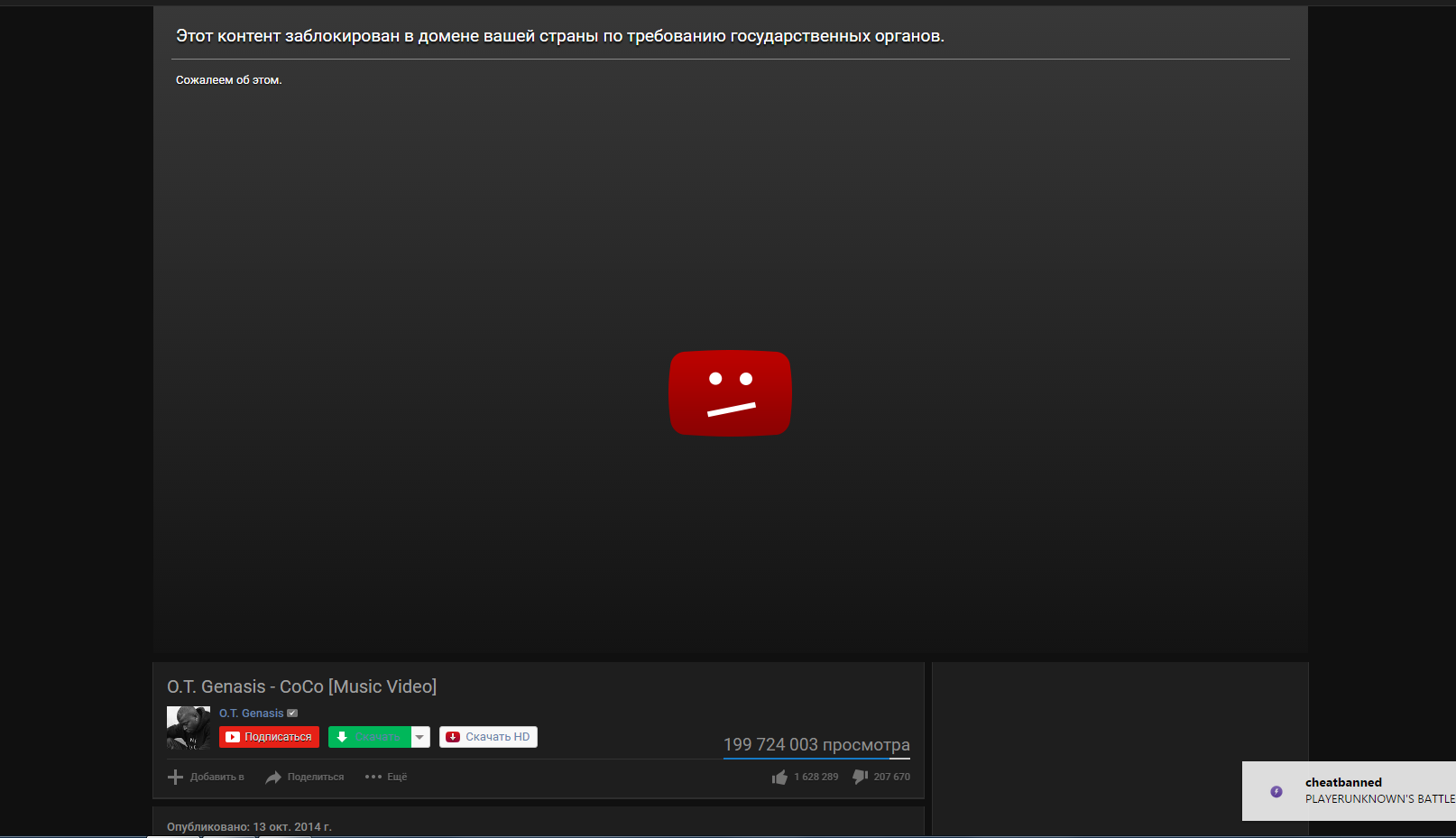Click the Опубликовано: 13 окт. 2014 г. date
Screen dimensions: 1456x838
coord(249,826)
